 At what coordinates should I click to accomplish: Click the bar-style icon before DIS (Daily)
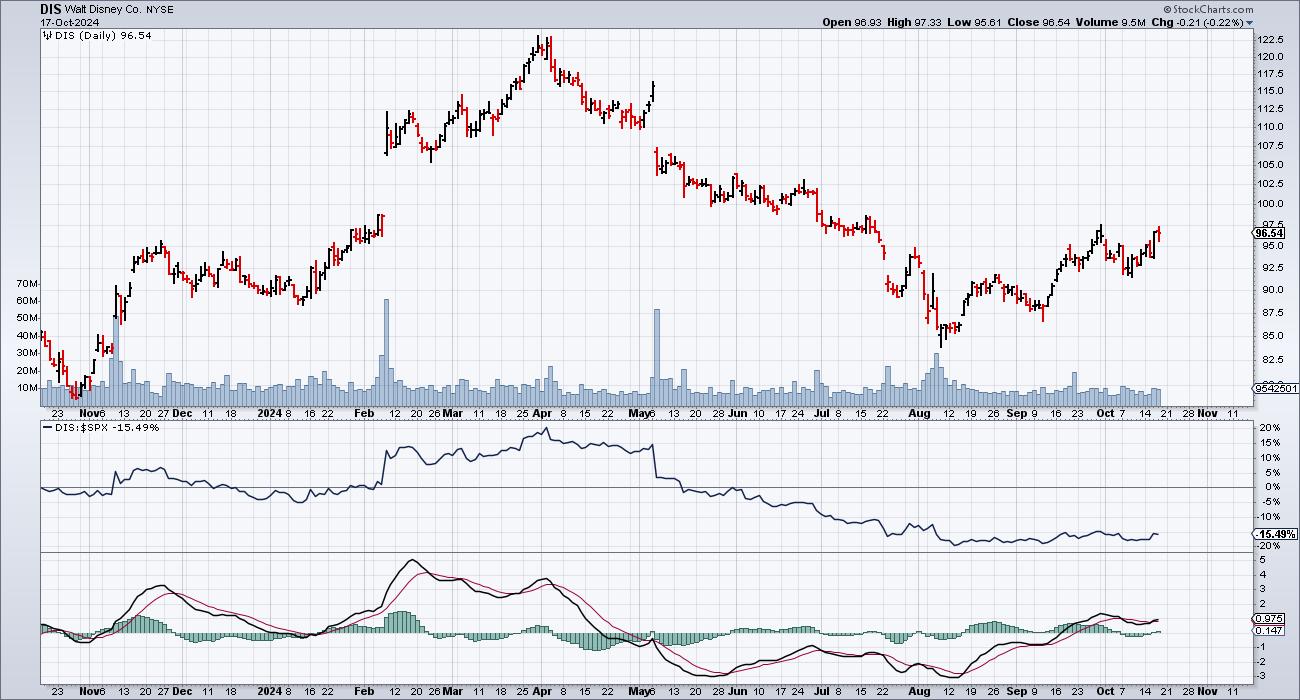[x=47, y=35]
